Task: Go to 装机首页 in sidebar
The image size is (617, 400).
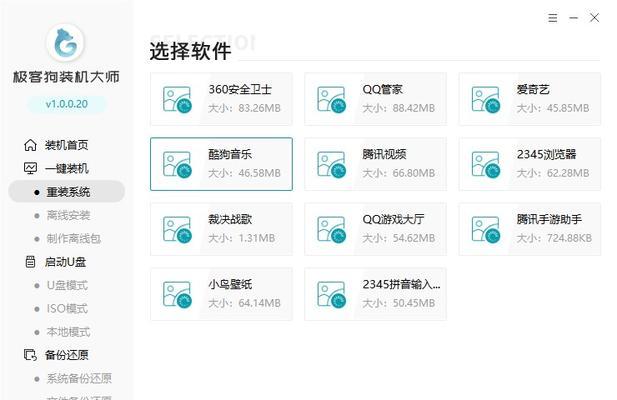Action: pyautogui.click(x=66, y=145)
